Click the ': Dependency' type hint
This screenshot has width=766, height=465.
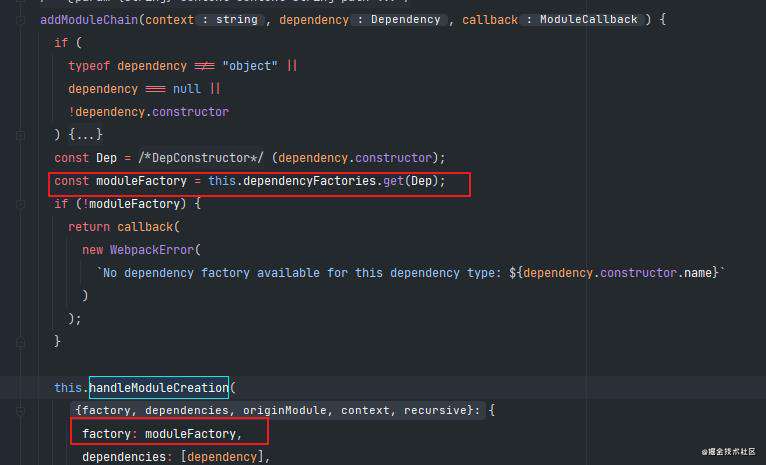tap(399, 20)
